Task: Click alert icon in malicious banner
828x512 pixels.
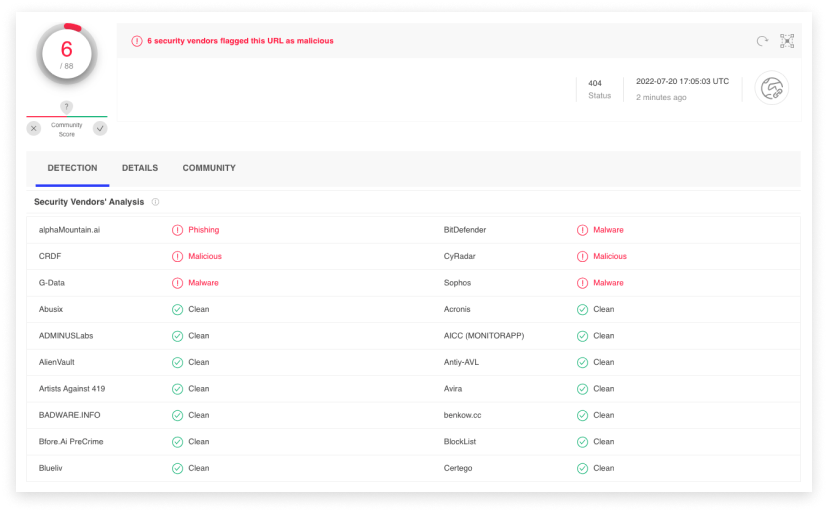Action: click(137, 41)
